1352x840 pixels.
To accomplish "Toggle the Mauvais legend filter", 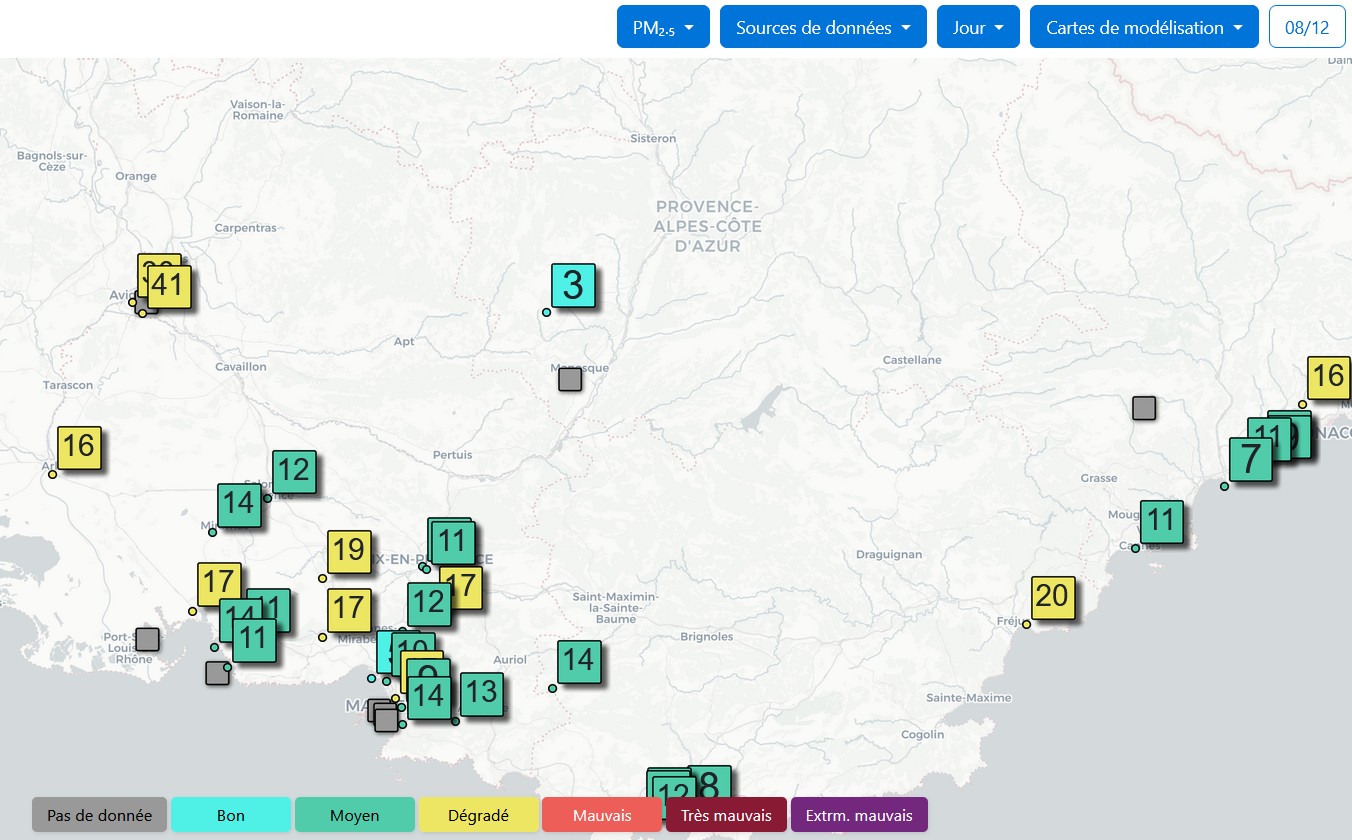I will point(602,815).
